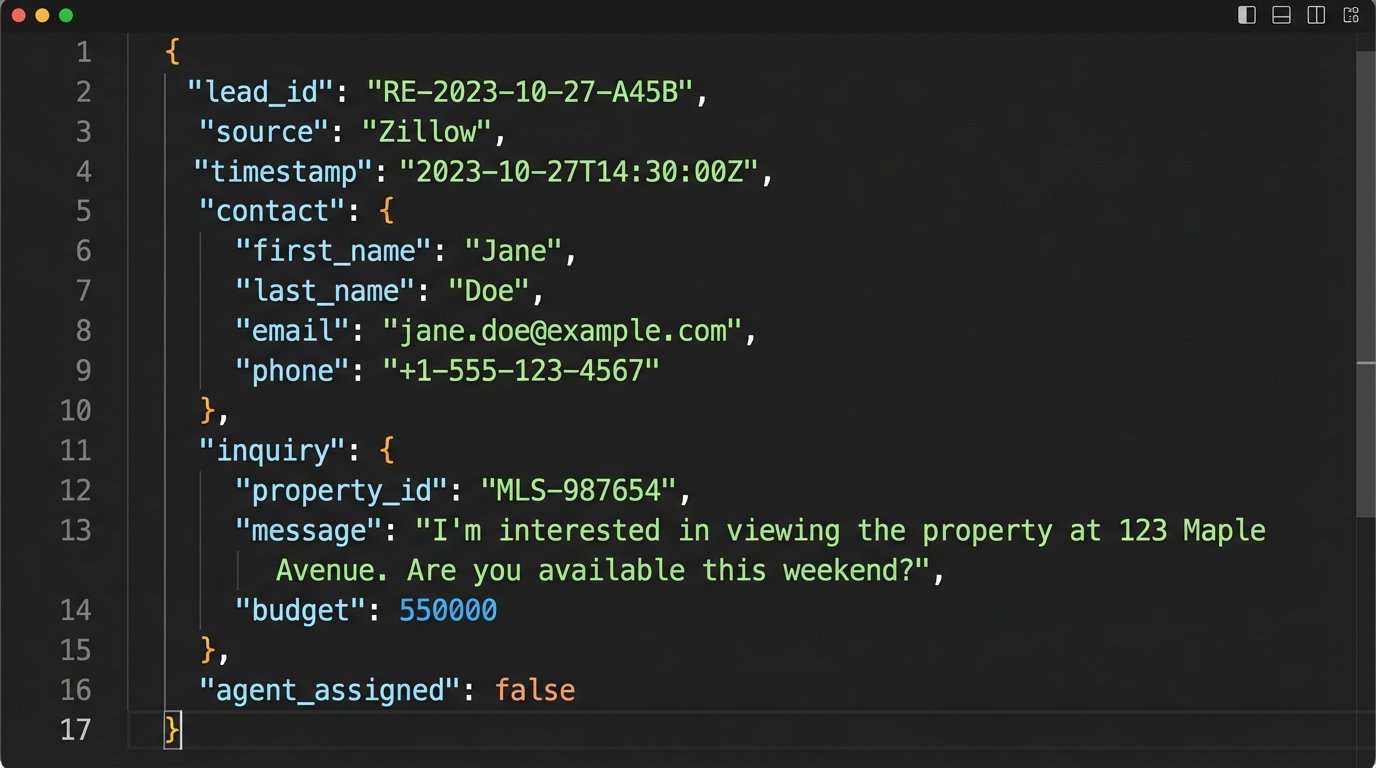The height and width of the screenshot is (768, 1376).
Task: Open the customize layout icon
Action: (x=1351, y=15)
